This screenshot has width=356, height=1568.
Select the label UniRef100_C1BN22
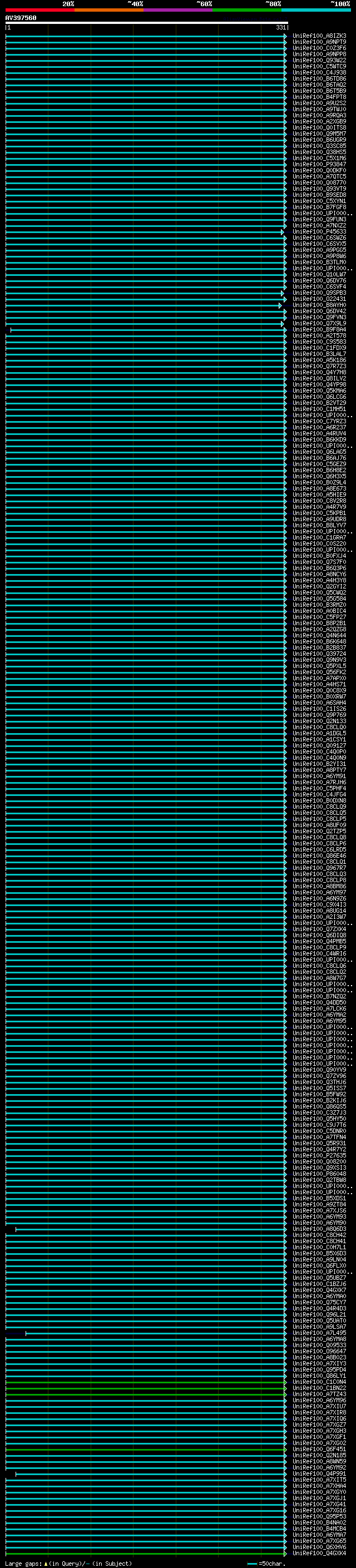tap(319, 1388)
